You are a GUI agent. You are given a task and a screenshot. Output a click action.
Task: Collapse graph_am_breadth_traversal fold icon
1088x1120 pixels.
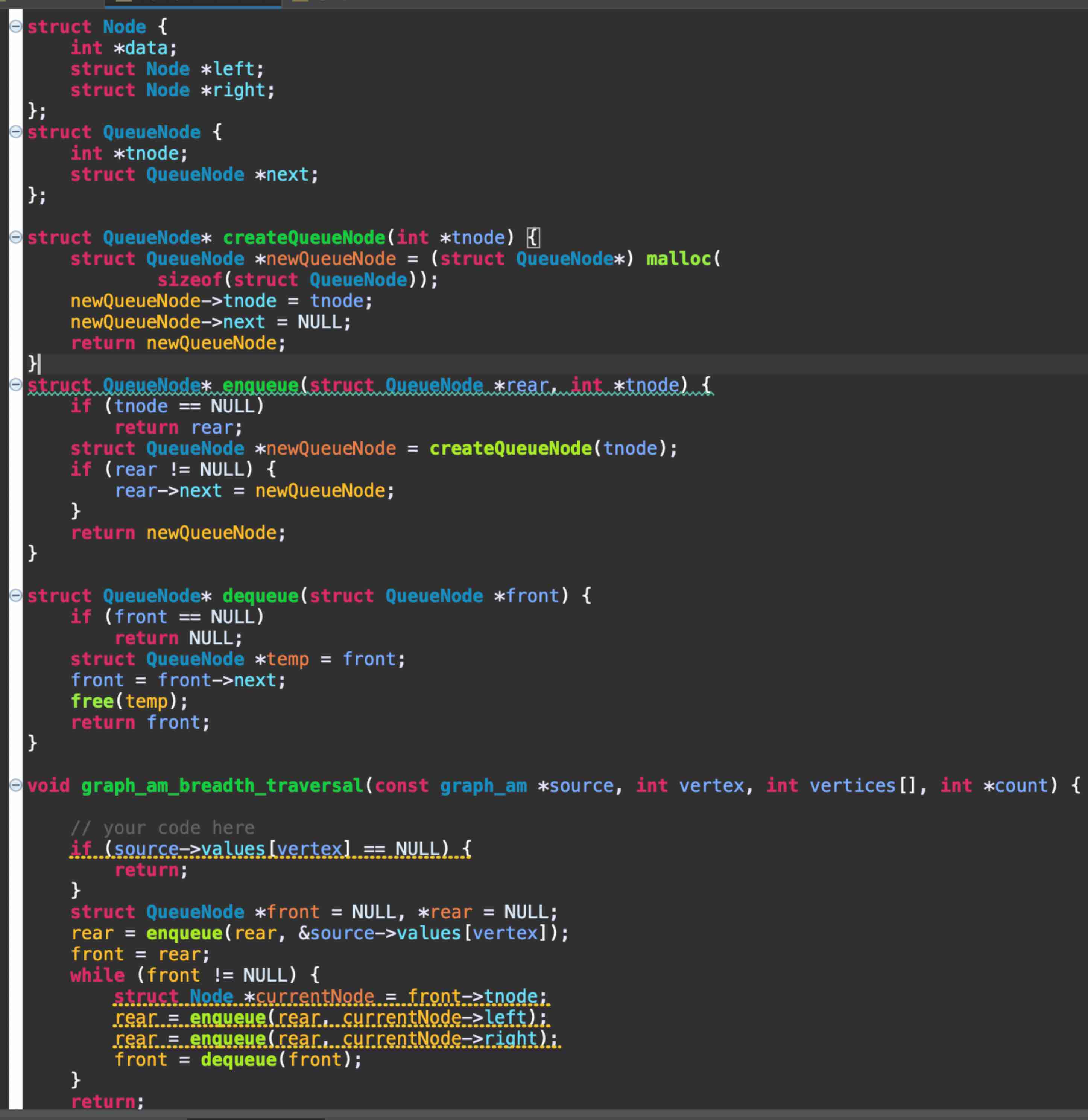point(16,785)
